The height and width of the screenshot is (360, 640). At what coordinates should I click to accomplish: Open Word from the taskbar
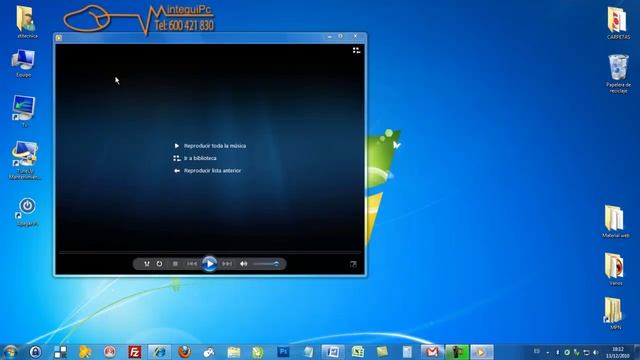pyautogui.click(x=333, y=352)
